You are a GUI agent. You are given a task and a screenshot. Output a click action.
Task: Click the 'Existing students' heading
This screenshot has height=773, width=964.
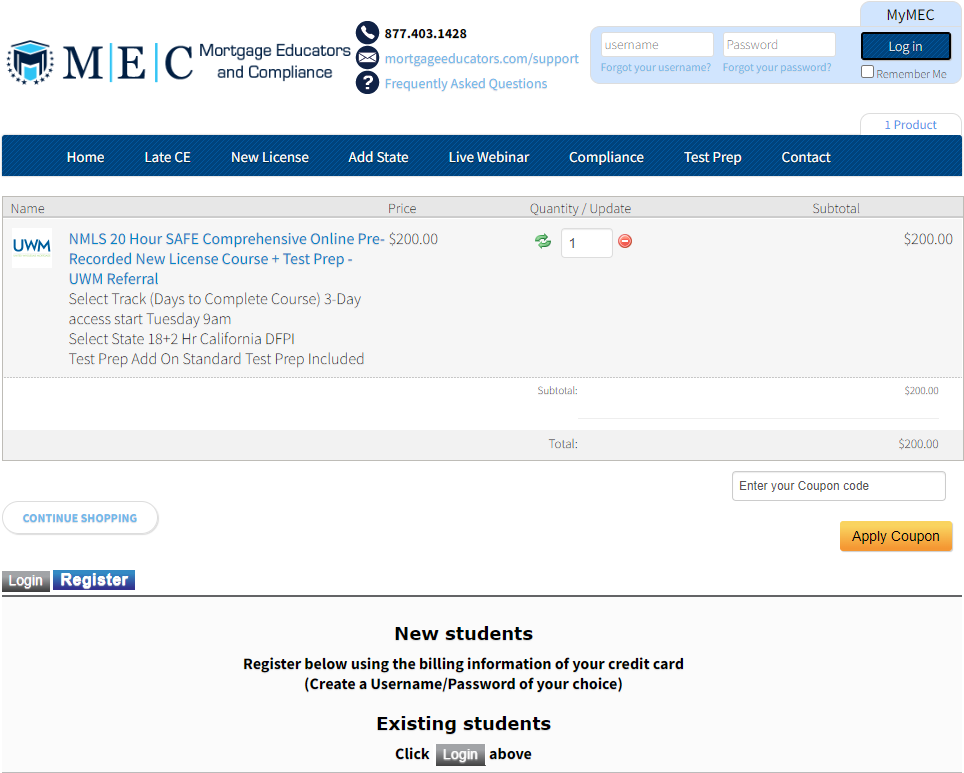coord(464,724)
